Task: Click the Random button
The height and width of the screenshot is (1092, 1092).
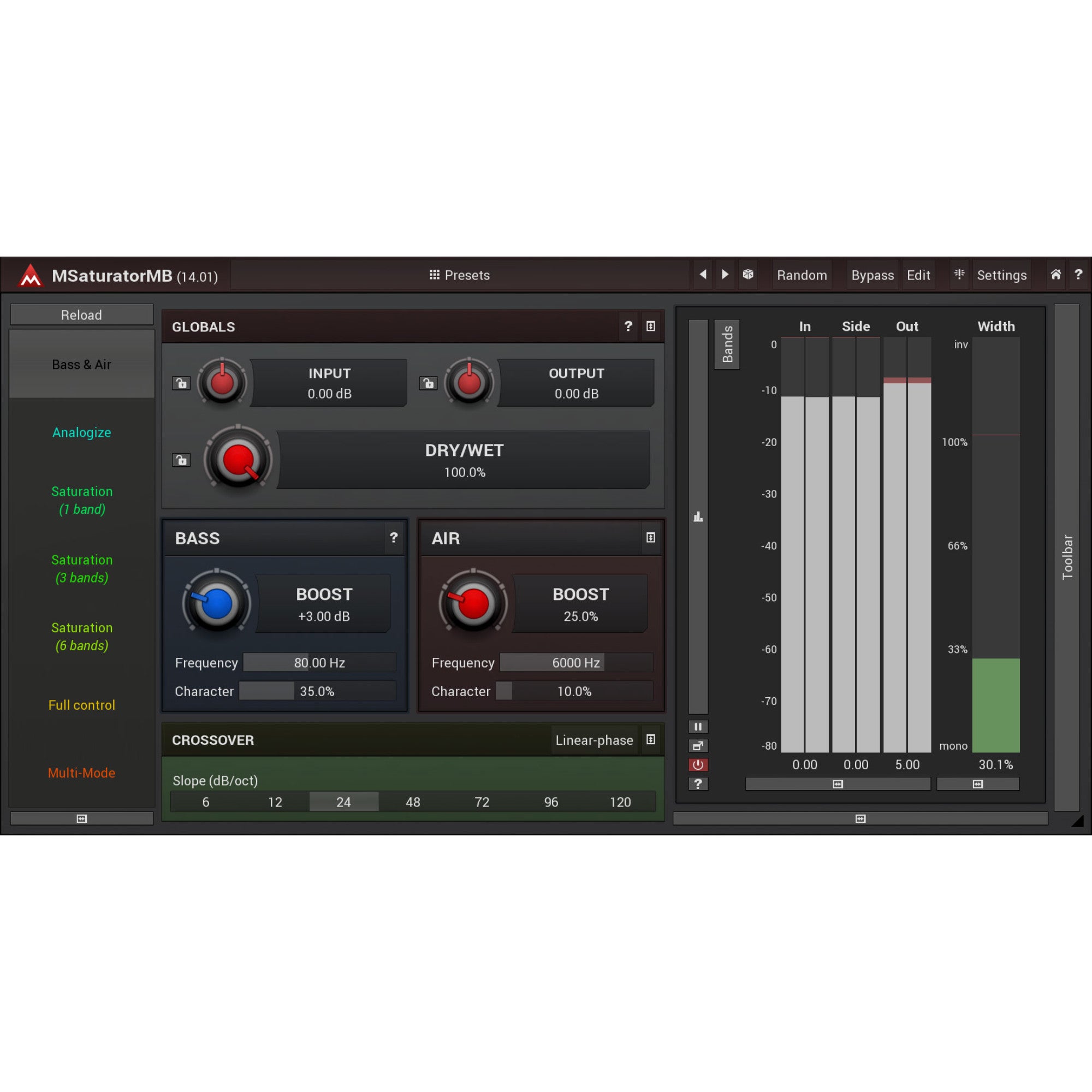Action: (802, 275)
